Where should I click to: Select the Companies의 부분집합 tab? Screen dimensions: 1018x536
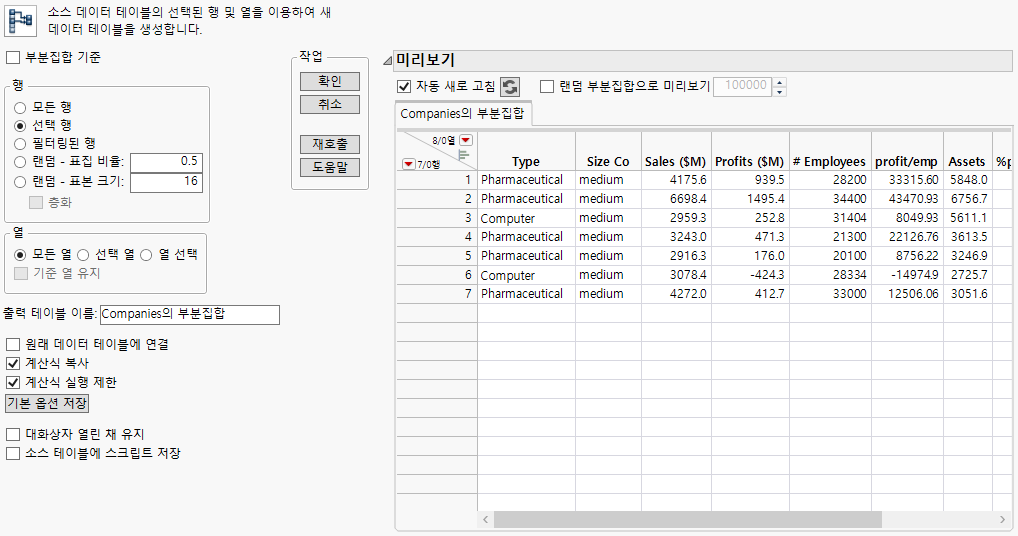pos(463,114)
